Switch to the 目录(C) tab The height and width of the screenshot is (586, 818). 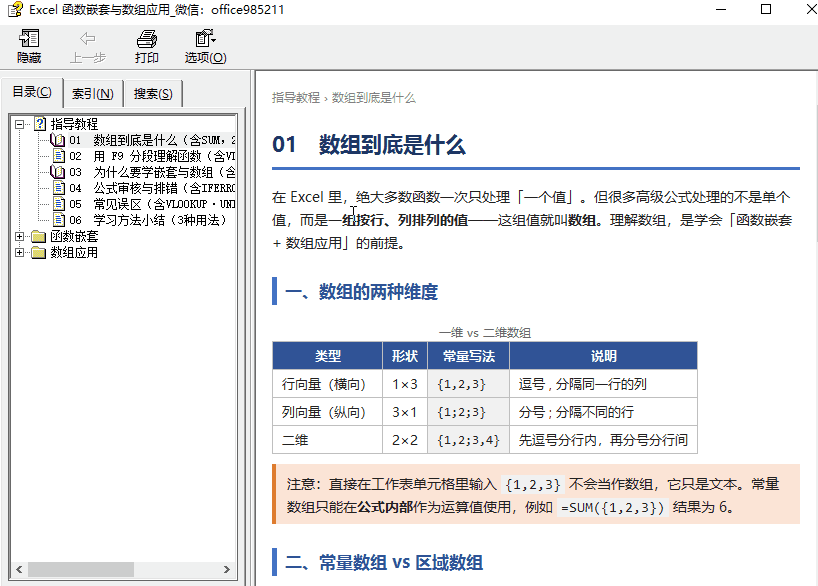pos(32,92)
